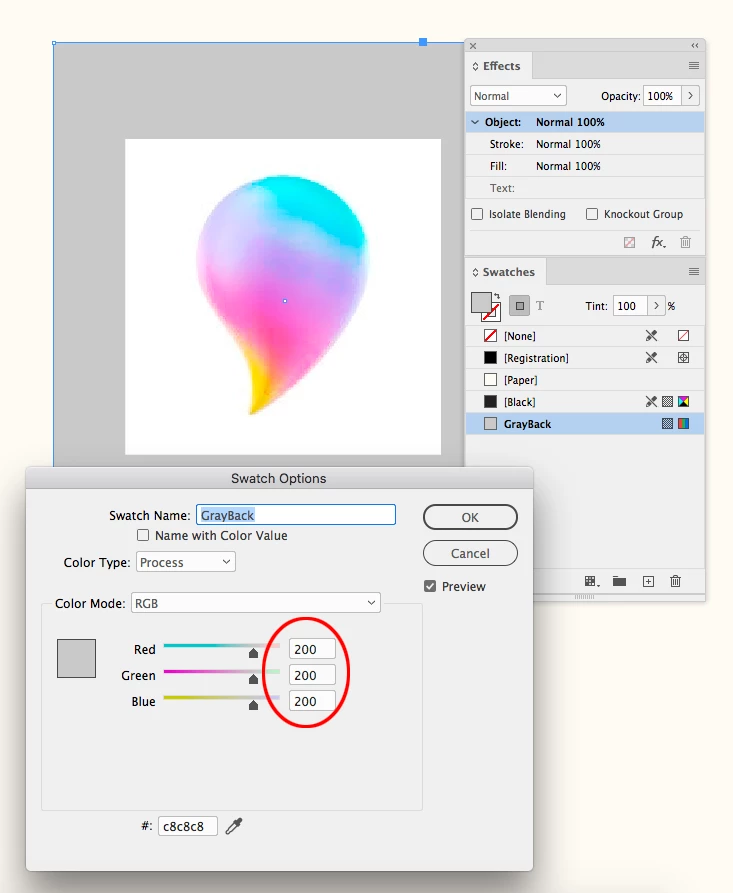Click the process color icon on the [Black] row
Image resolution: width=733 pixels, height=893 pixels.
click(667, 402)
